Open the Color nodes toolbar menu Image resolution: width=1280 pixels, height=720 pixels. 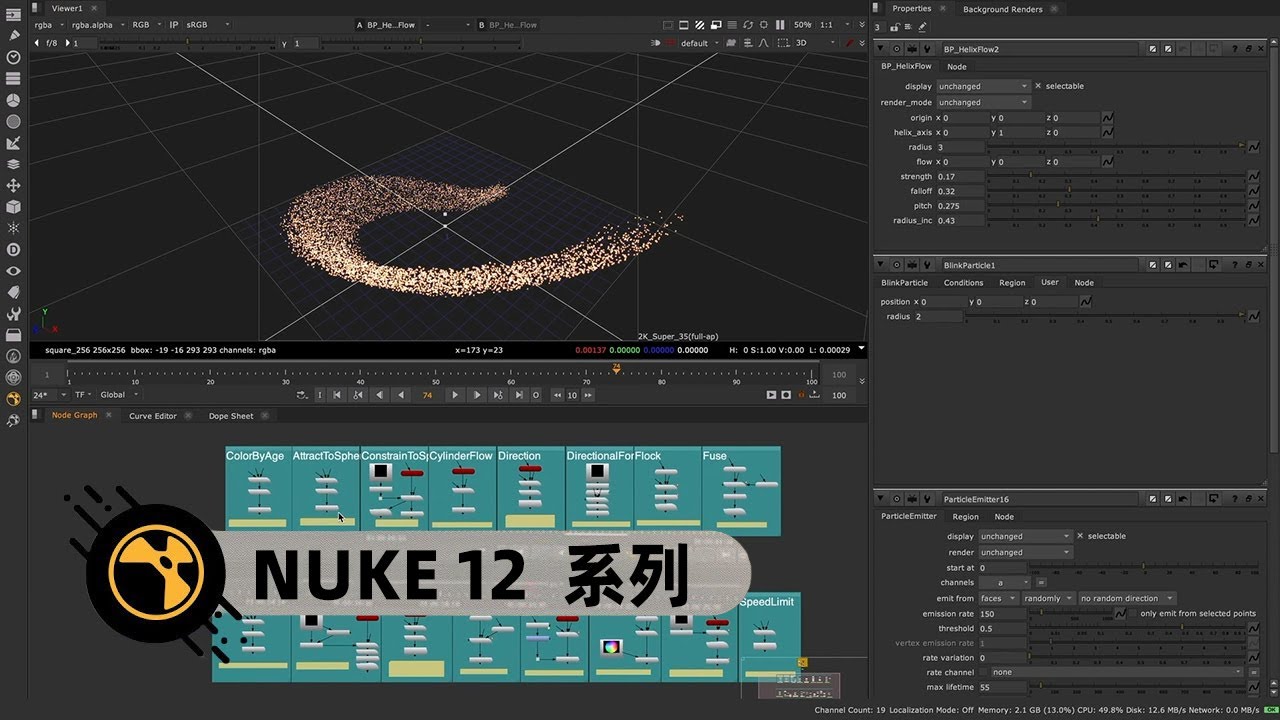14,100
